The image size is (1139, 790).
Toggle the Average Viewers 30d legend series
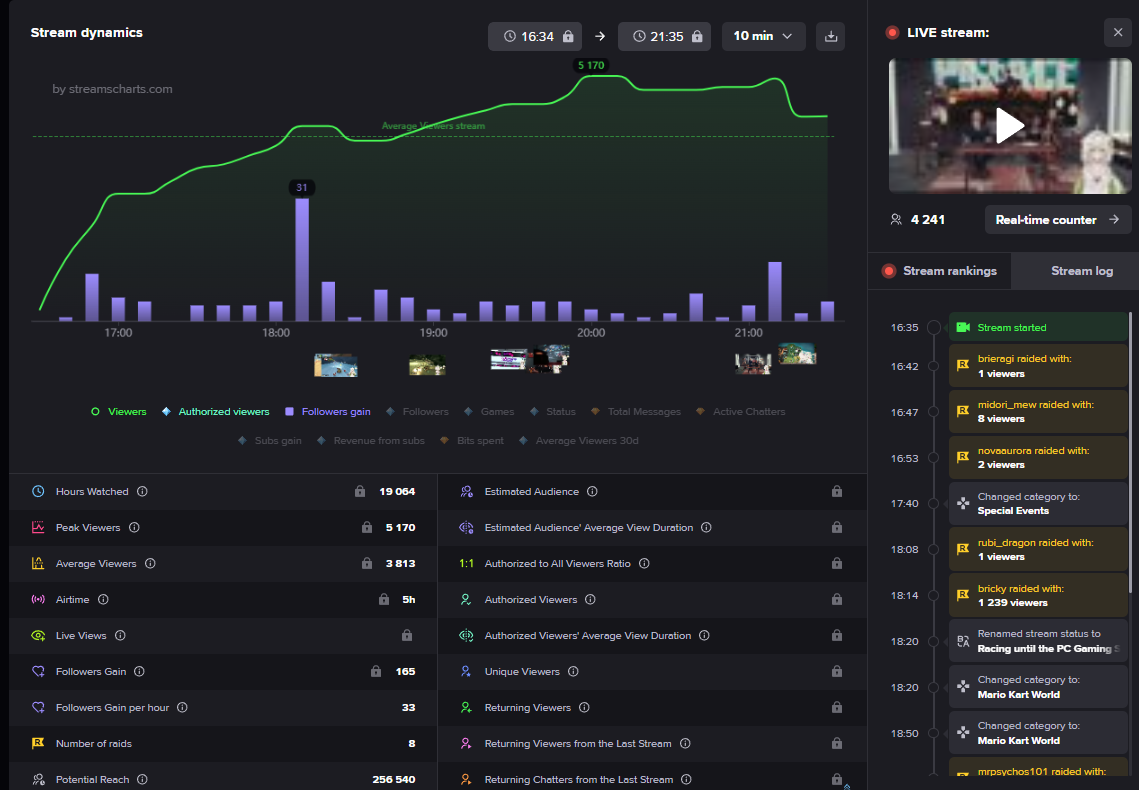tap(578, 441)
